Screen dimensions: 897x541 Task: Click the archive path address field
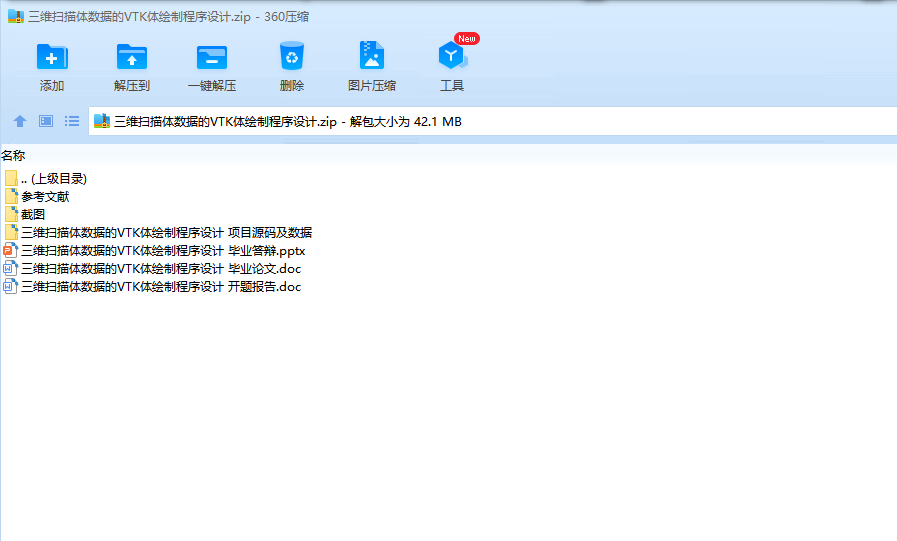pos(493,121)
